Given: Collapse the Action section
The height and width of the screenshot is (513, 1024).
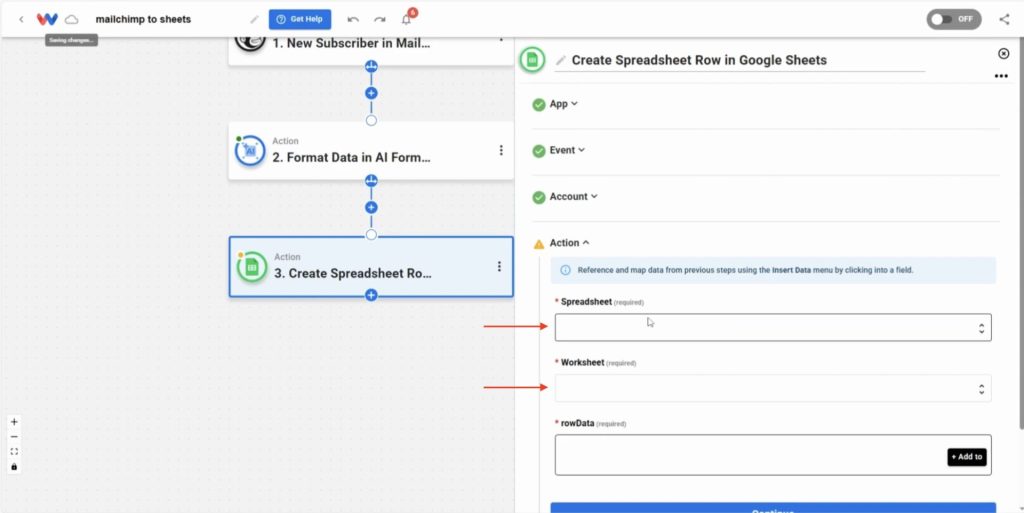Looking at the screenshot, I should tap(569, 243).
